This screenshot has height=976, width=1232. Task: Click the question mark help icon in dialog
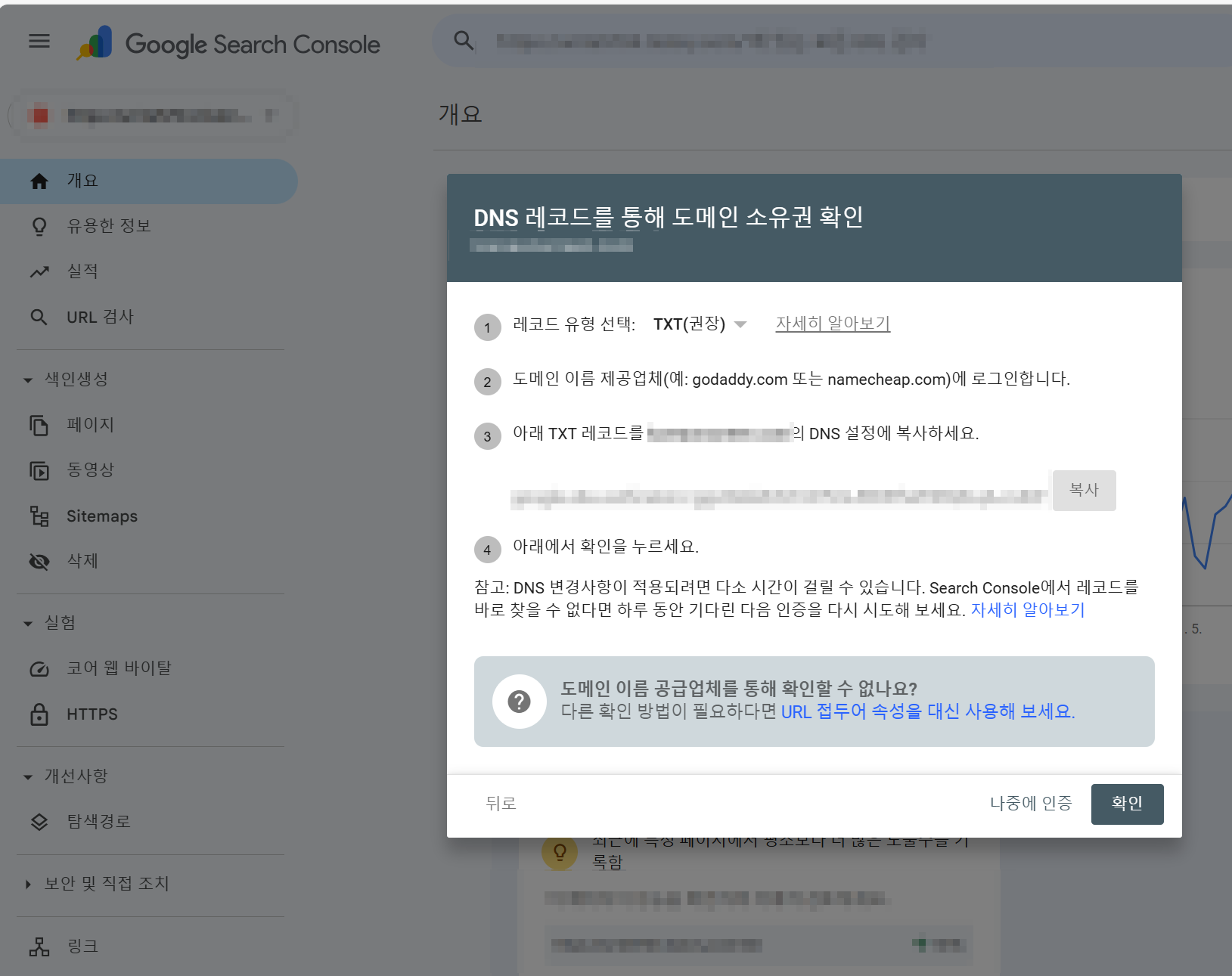pos(519,702)
